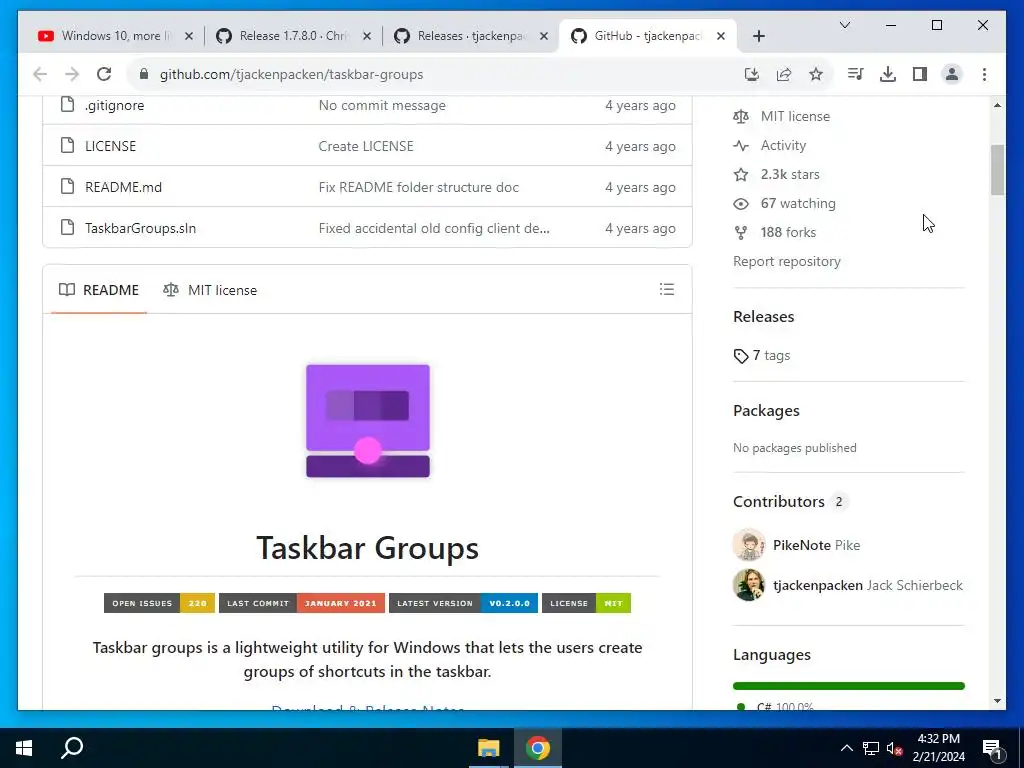Open the notification center icon

tap(993, 748)
